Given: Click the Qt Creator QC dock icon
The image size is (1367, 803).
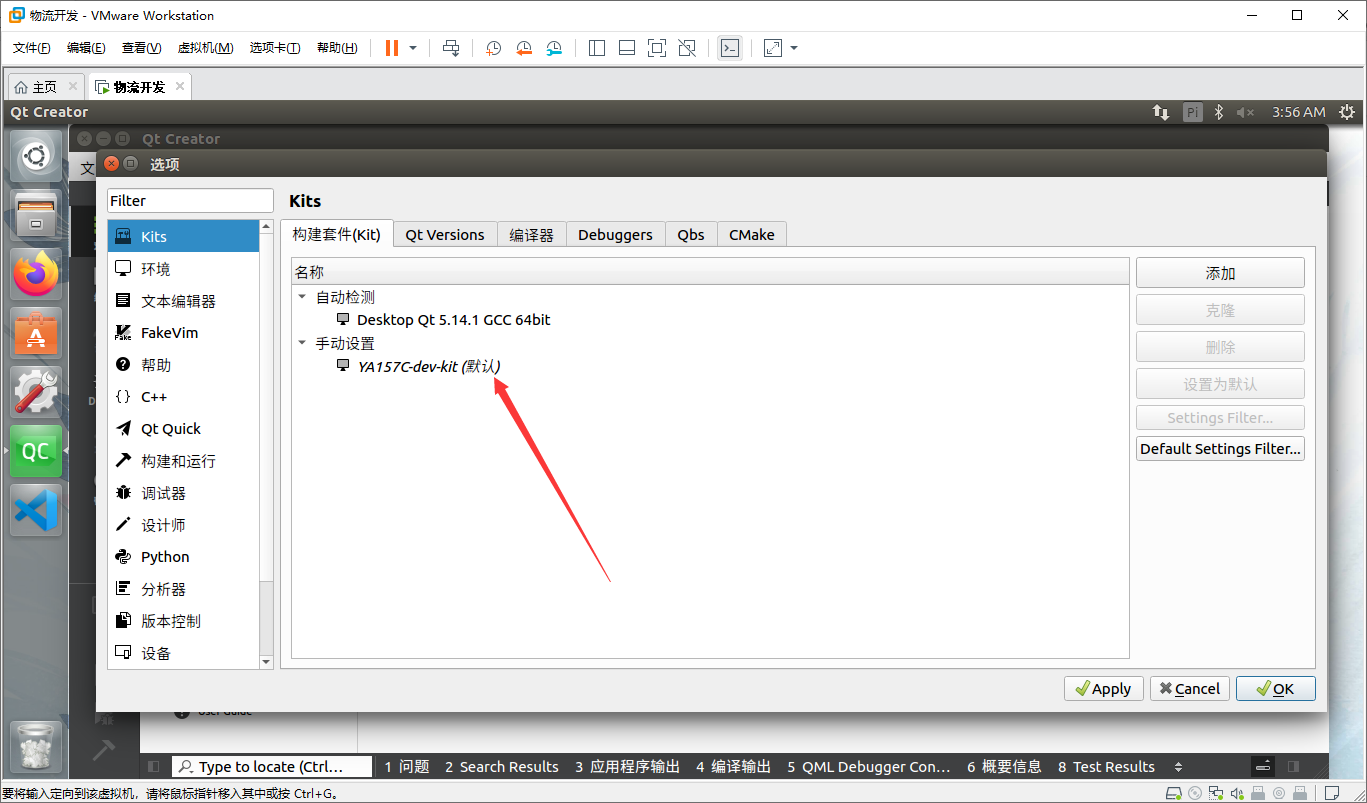Looking at the screenshot, I should tap(36, 450).
